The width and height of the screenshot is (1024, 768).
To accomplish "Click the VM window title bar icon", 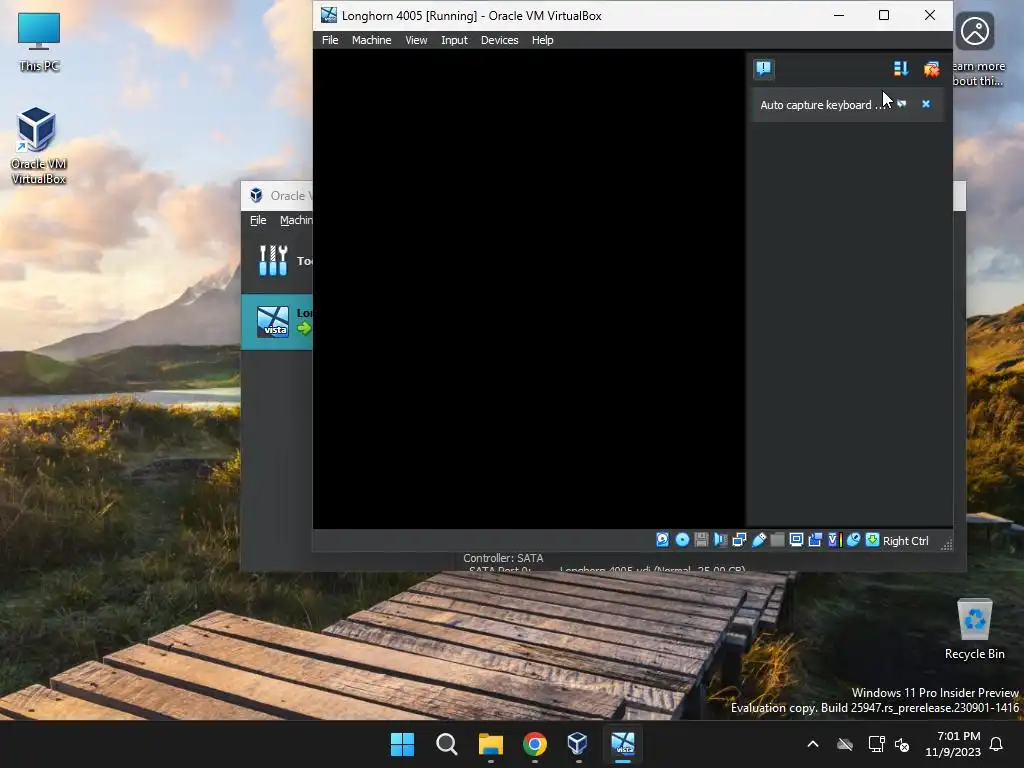I will tap(328, 15).
